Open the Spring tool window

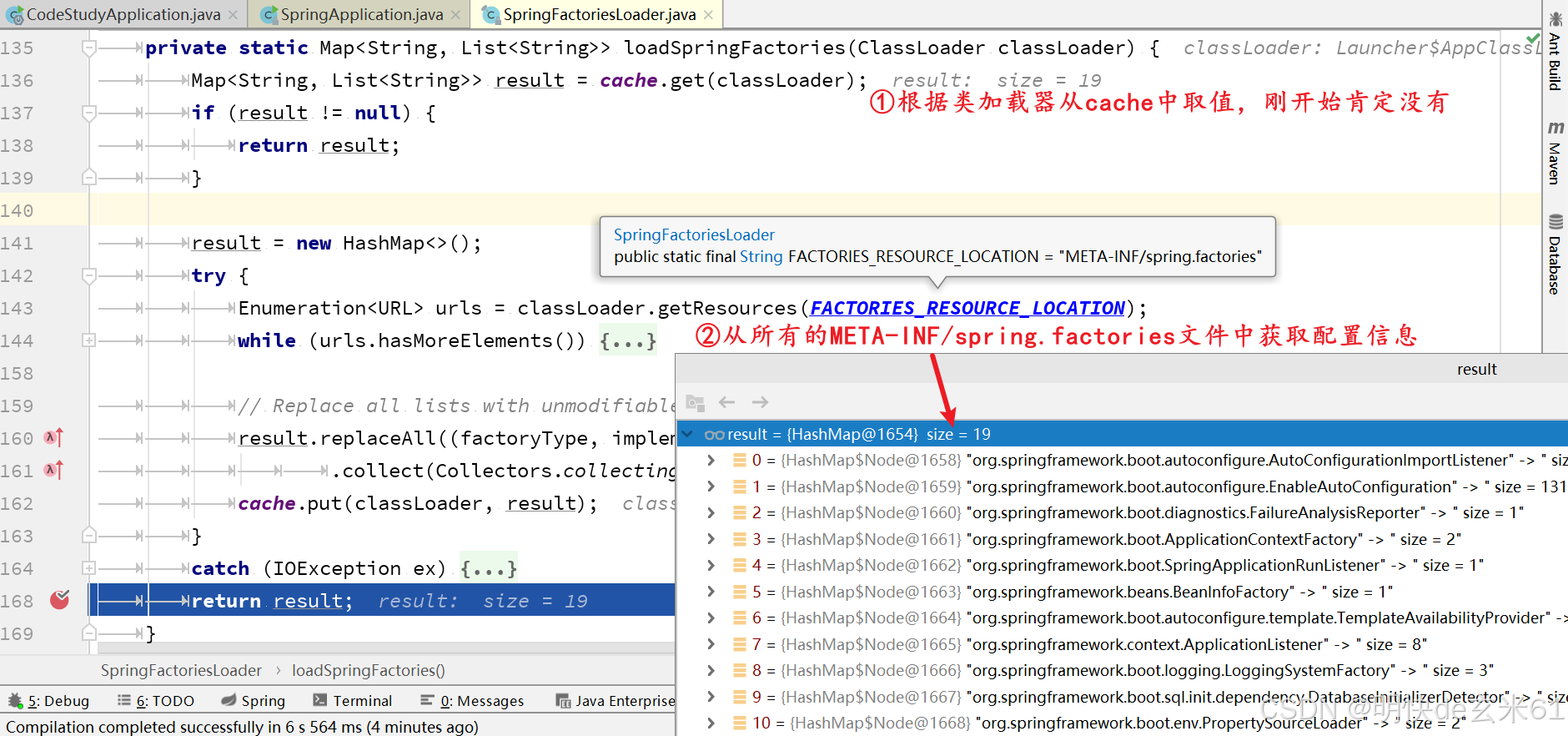(x=254, y=701)
